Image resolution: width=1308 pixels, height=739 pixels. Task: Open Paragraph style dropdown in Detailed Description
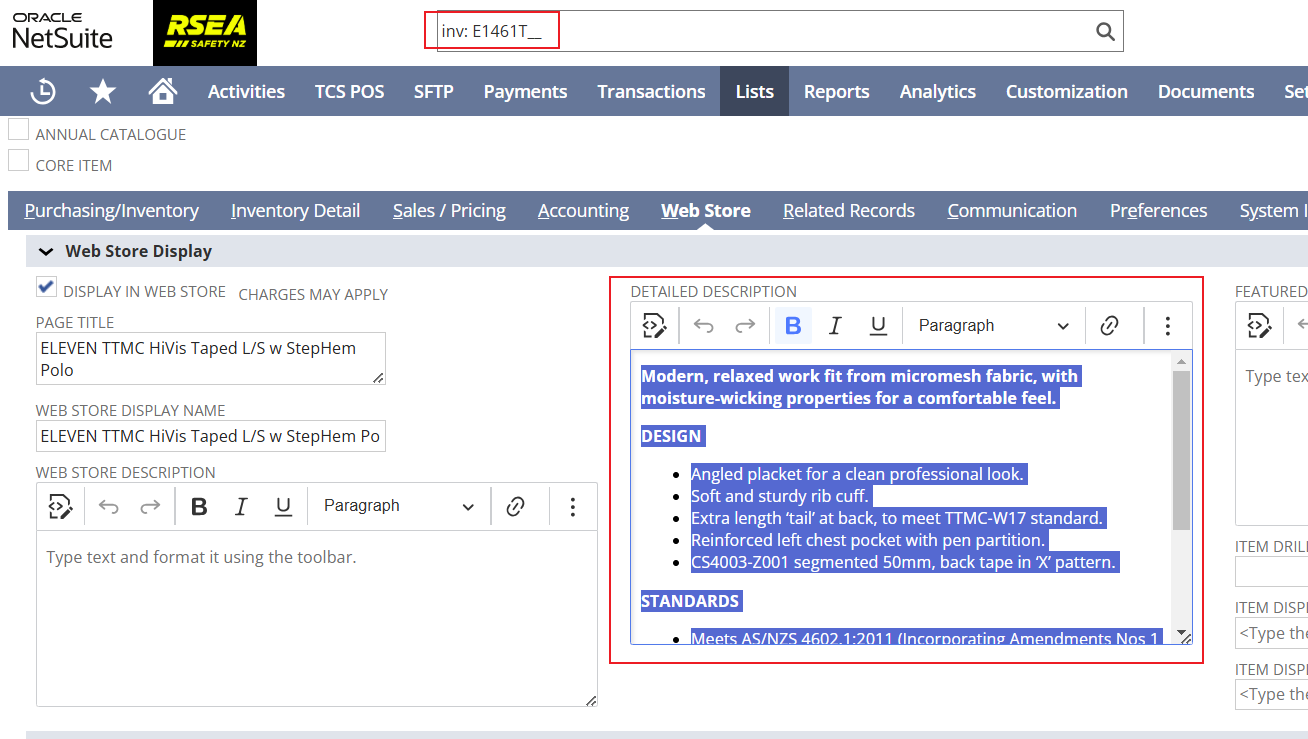pyautogui.click(x=993, y=325)
